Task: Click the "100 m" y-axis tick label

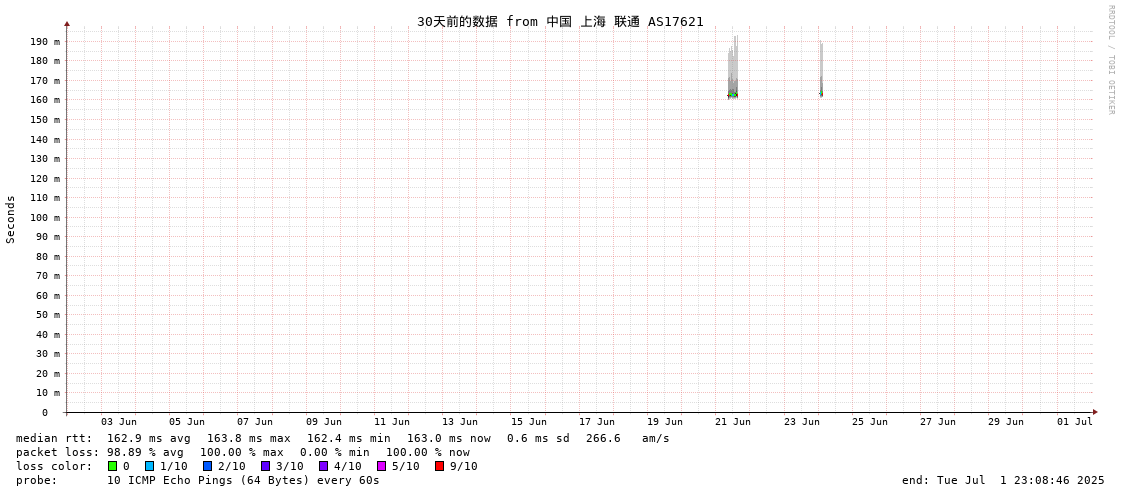Action: [x=46, y=217]
